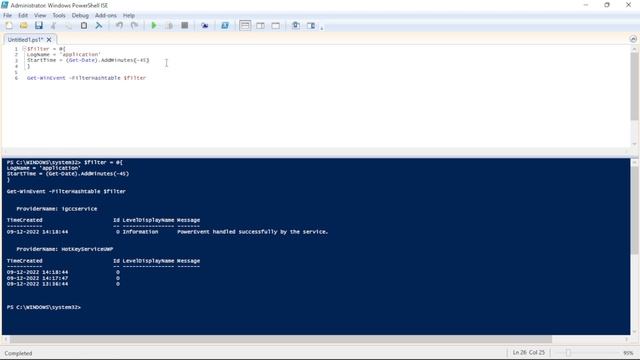Click the 95% zoom value
This screenshot has width=640, height=360.
pos(628,353)
